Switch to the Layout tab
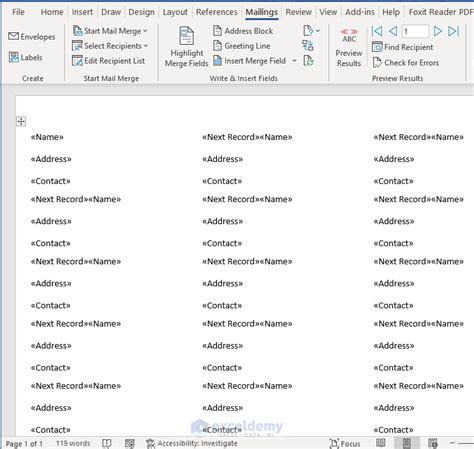This screenshot has width=474, height=449. [x=175, y=12]
